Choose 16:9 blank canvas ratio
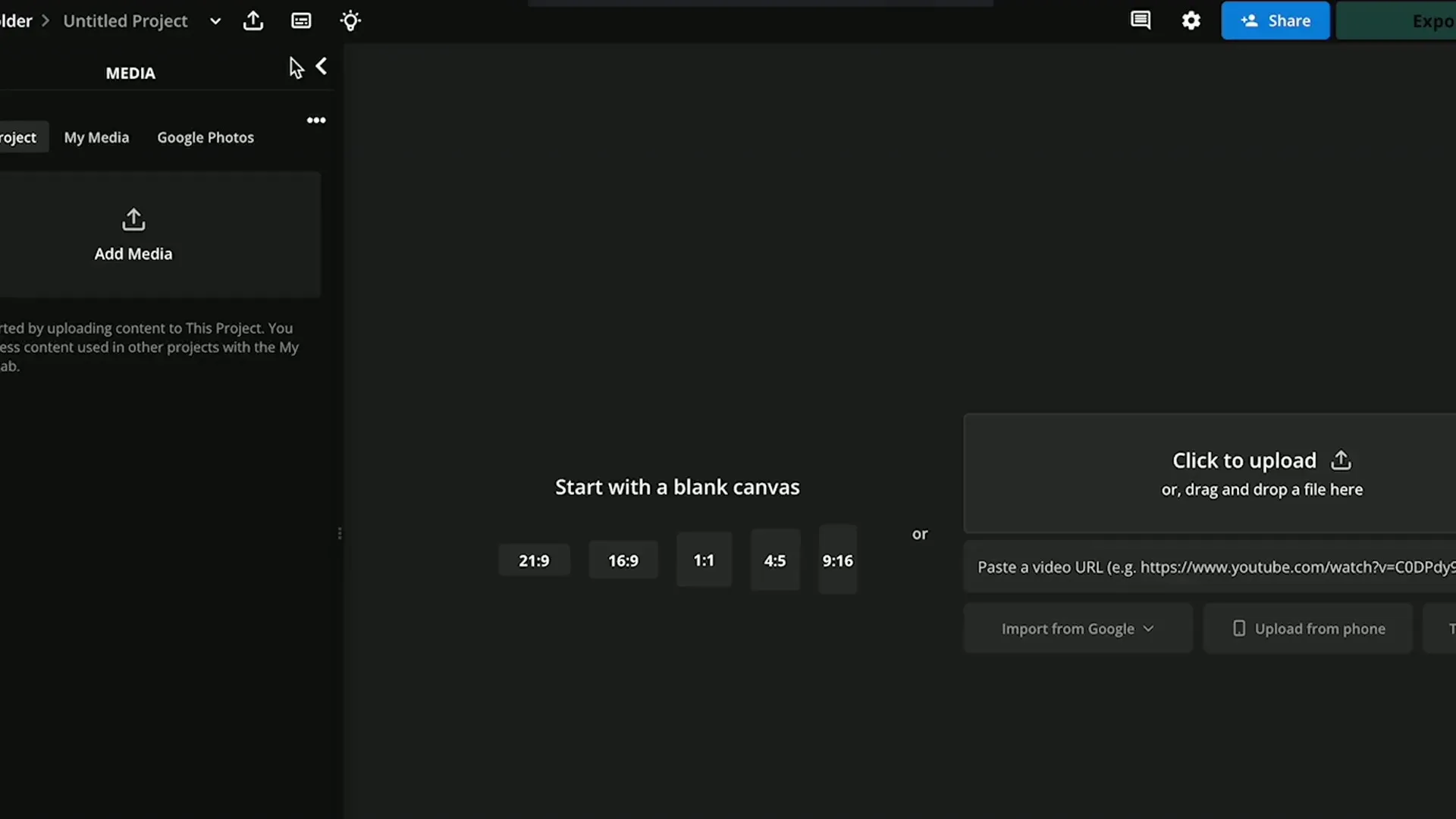The image size is (1456, 819). 623,561
